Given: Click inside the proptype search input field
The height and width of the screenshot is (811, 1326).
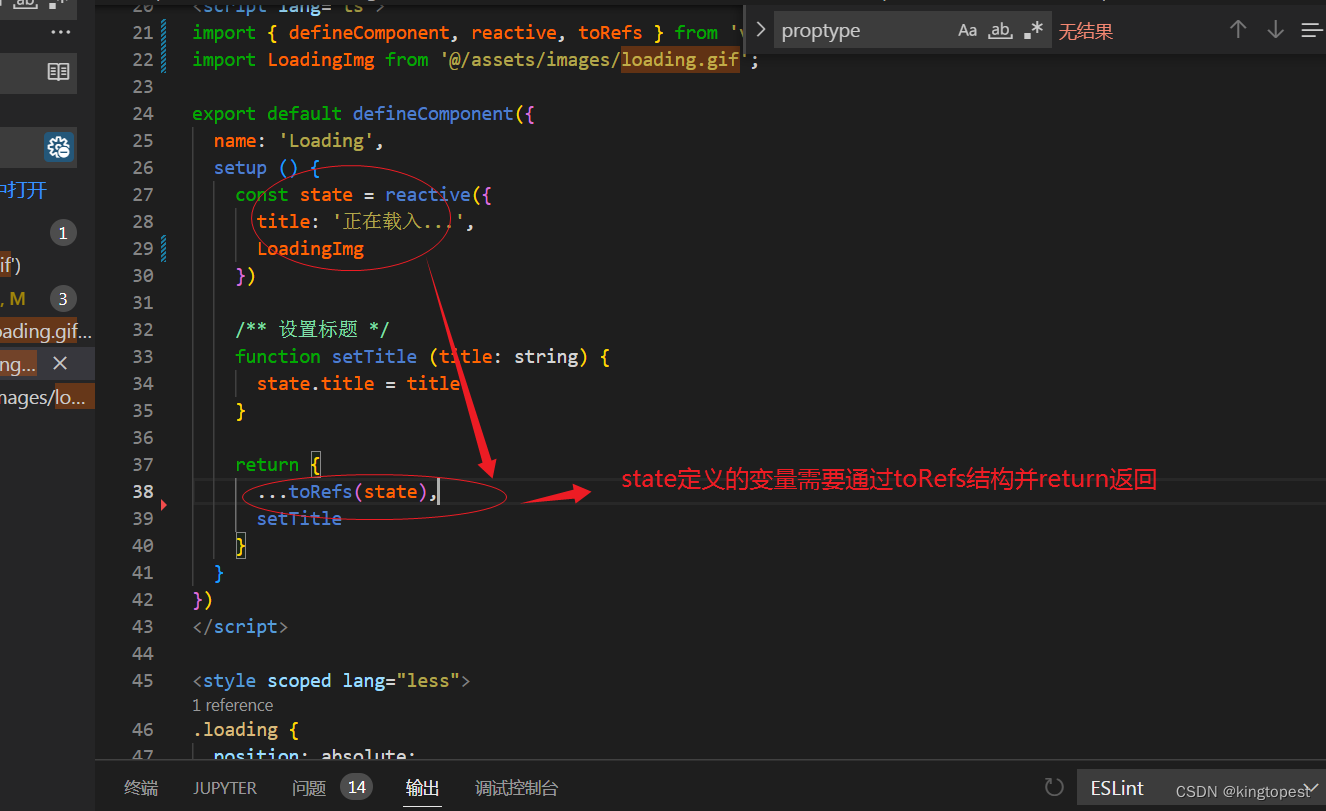Looking at the screenshot, I should click(x=870, y=30).
